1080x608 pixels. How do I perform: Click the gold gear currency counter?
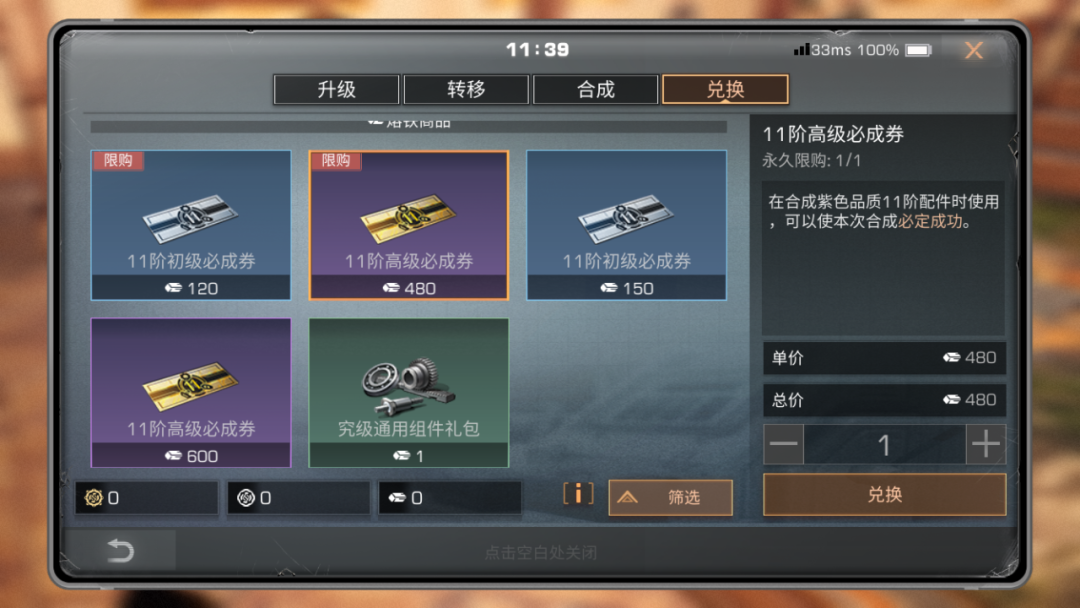[147, 498]
